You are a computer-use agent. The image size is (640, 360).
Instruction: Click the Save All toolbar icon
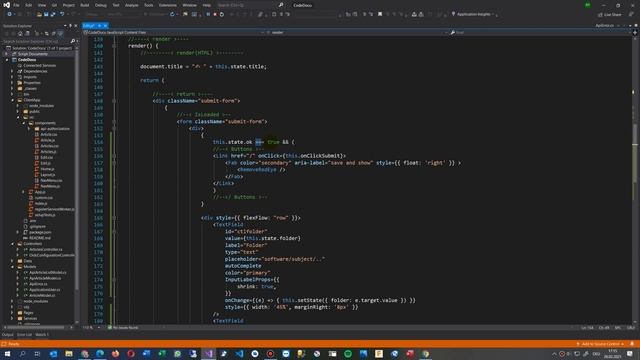(53, 14)
